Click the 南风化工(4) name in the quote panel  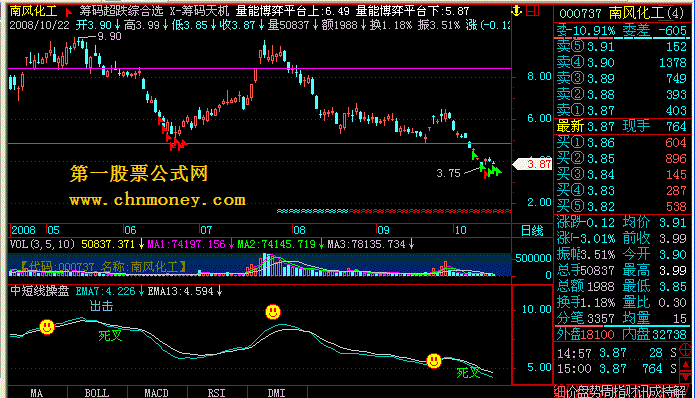(646, 13)
